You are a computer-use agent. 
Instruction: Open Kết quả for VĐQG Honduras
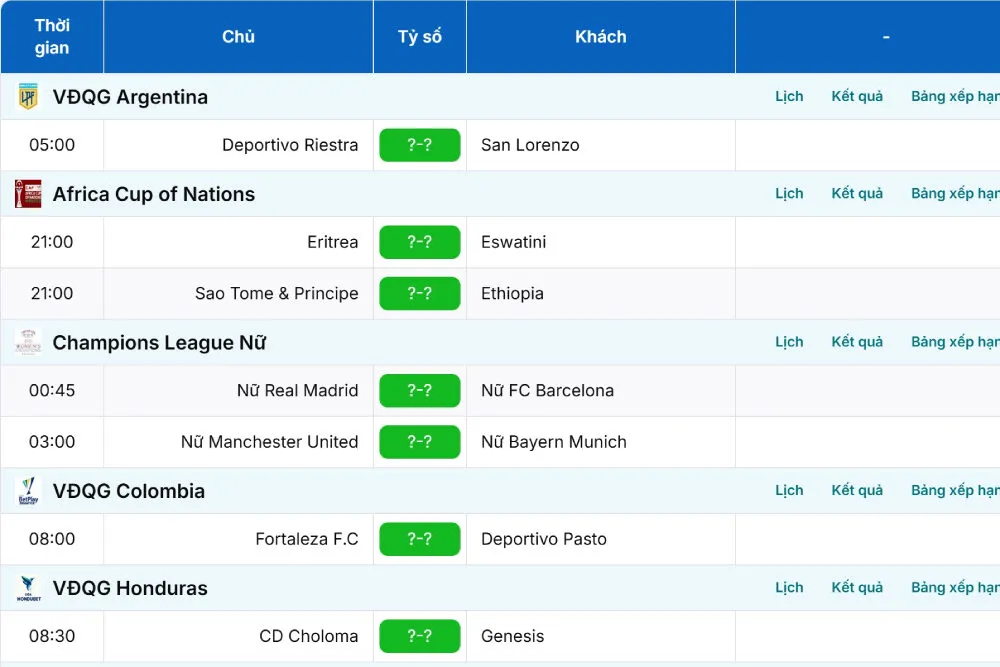point(857,588)
